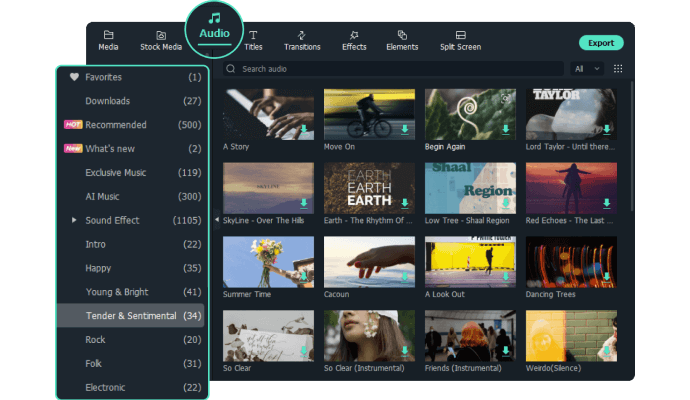Open the AI Music category

click(102, 196)
